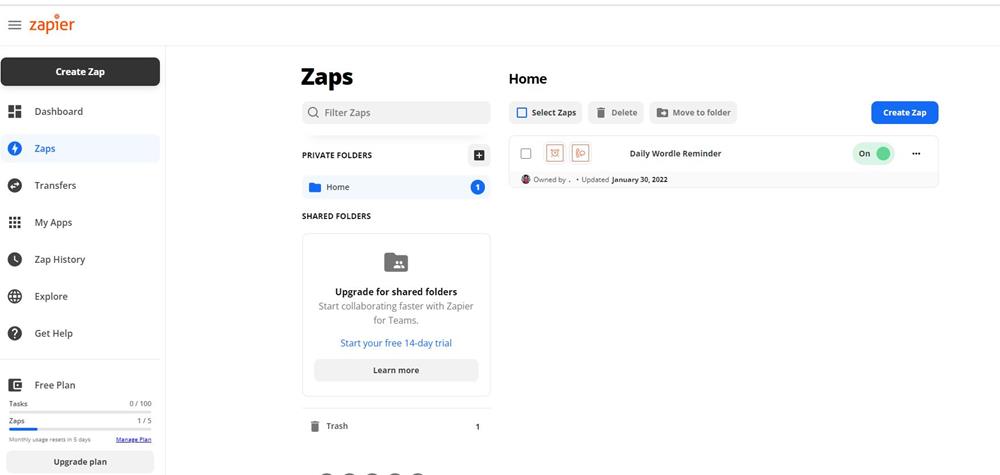This screenshot has width=1000, height=475.
Task: Click the Free Plan wallet icon
Action: (x=15, y=385)
